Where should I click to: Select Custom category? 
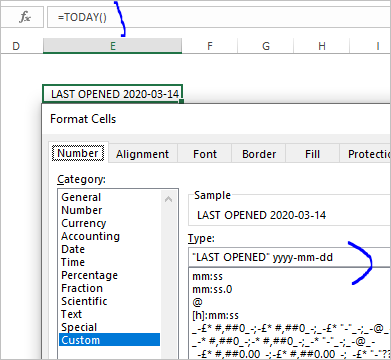coord(109,340)
